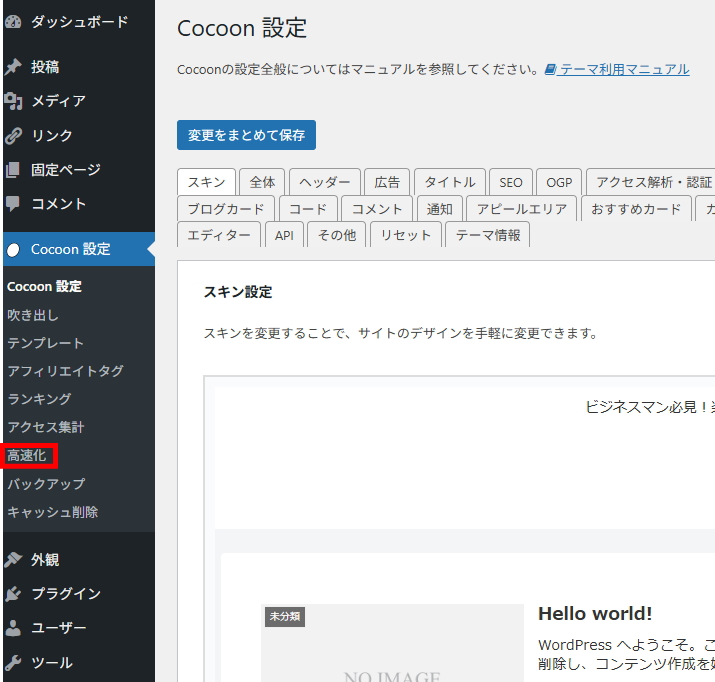Click the Dashboard gauge icon
715x682 pixels.
pyautogui.click(x=12, y=21)
